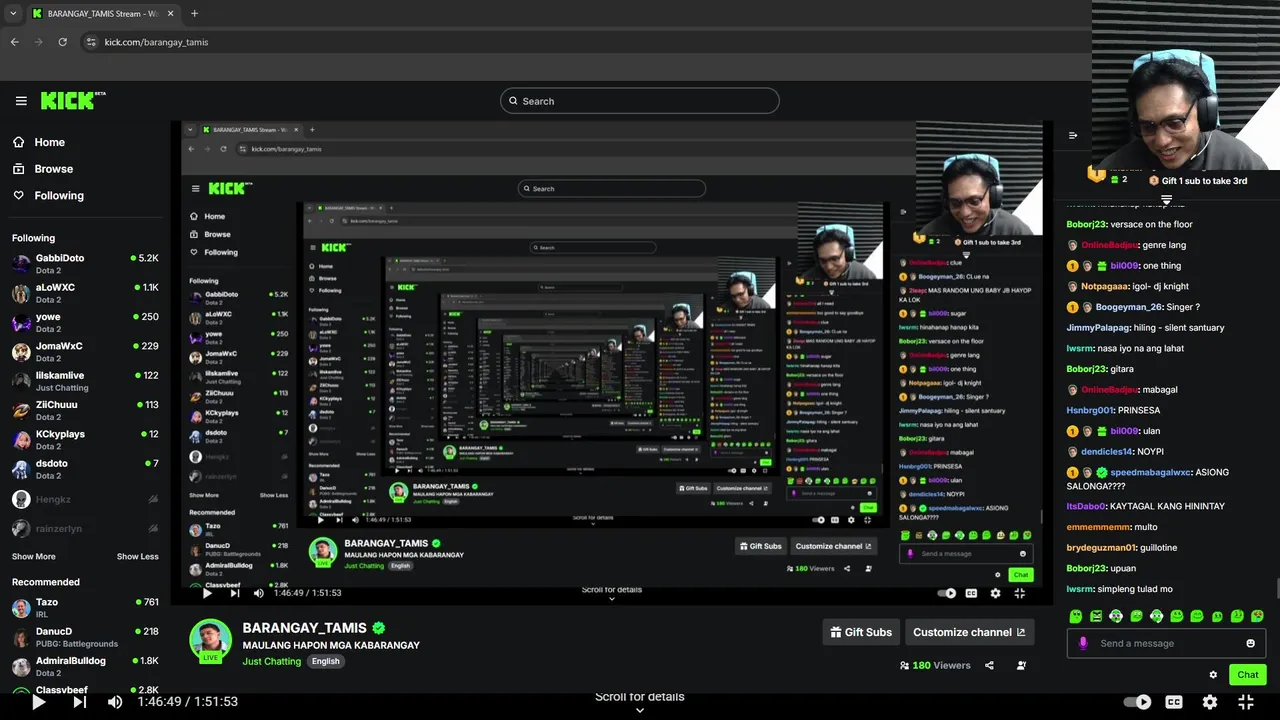Open tab search chevron at browser top-left
This screenshot has width=1280, height=720.
pyautogui.click(x=13, y=13)
